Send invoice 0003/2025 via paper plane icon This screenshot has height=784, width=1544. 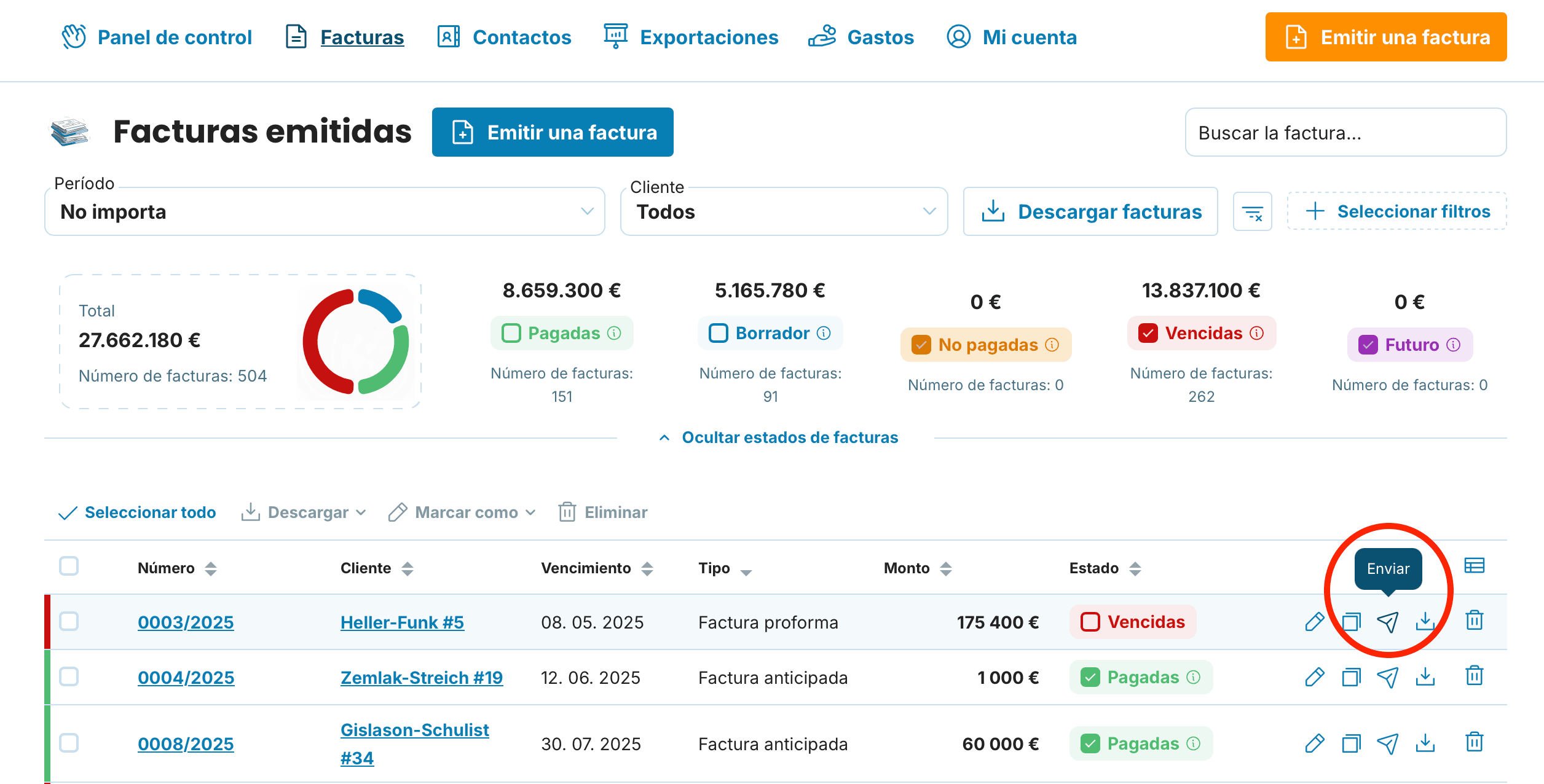coord(1388,622)
